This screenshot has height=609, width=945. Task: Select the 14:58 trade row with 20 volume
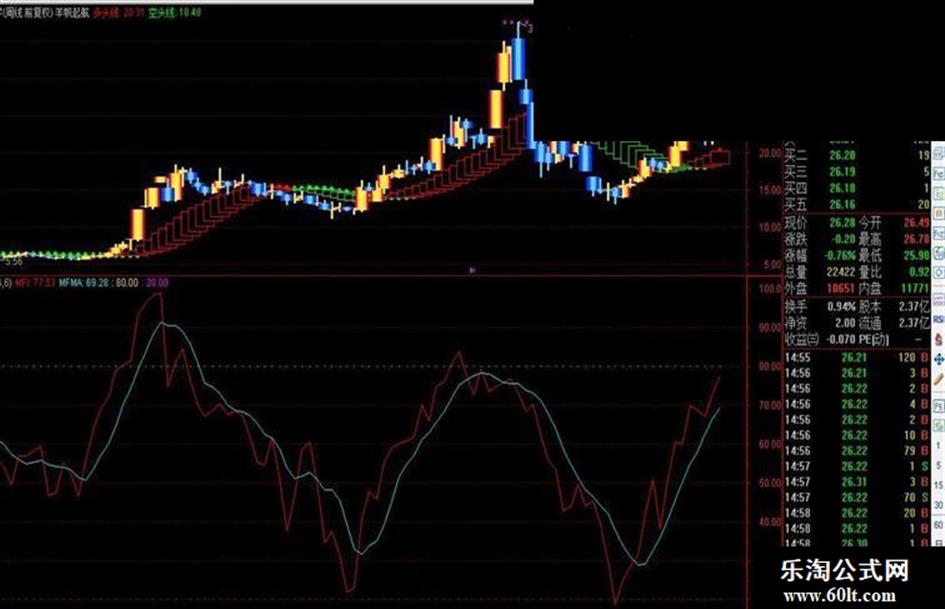point(857,513)
